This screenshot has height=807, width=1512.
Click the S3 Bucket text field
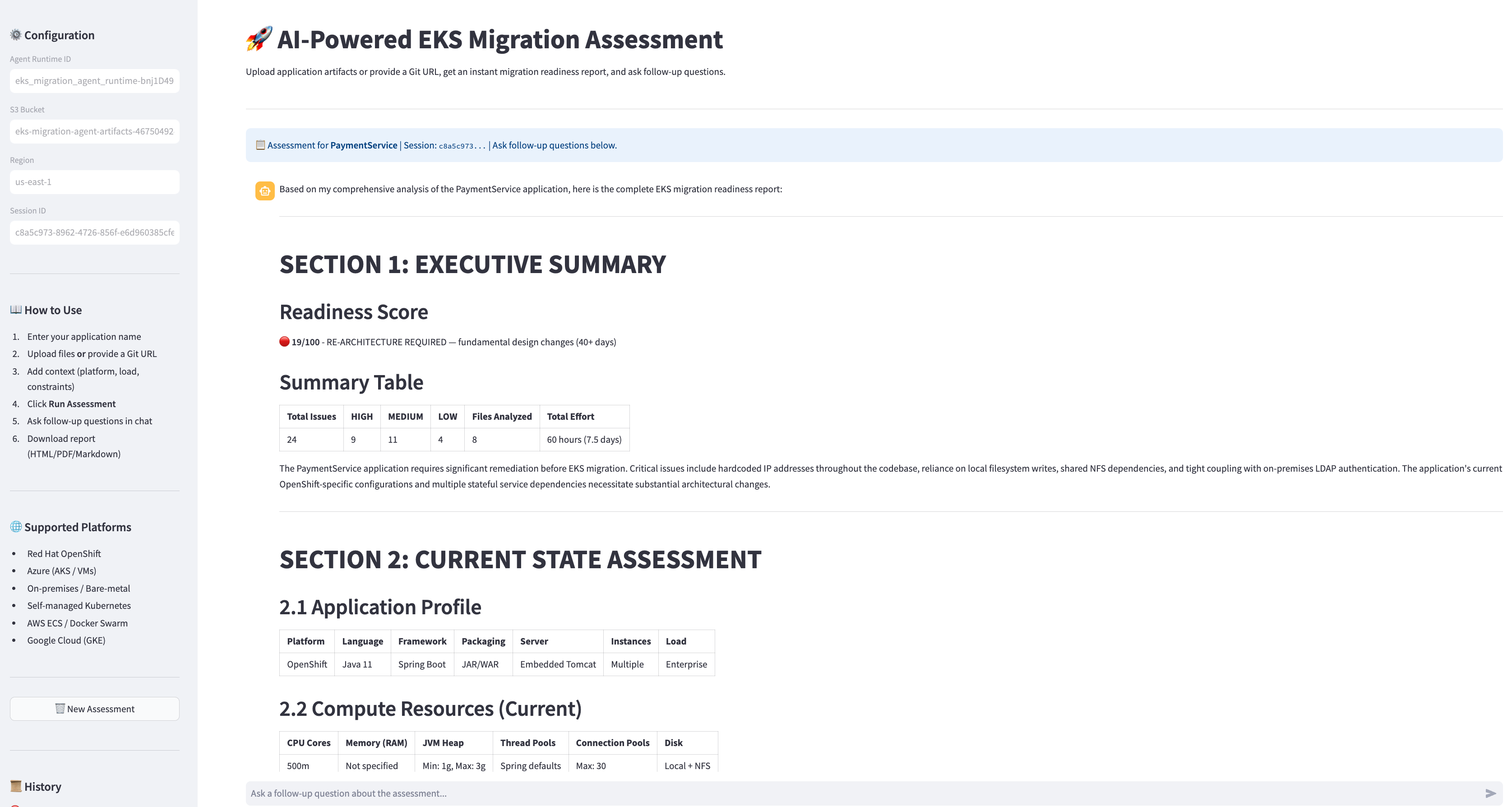coord(94,131)
